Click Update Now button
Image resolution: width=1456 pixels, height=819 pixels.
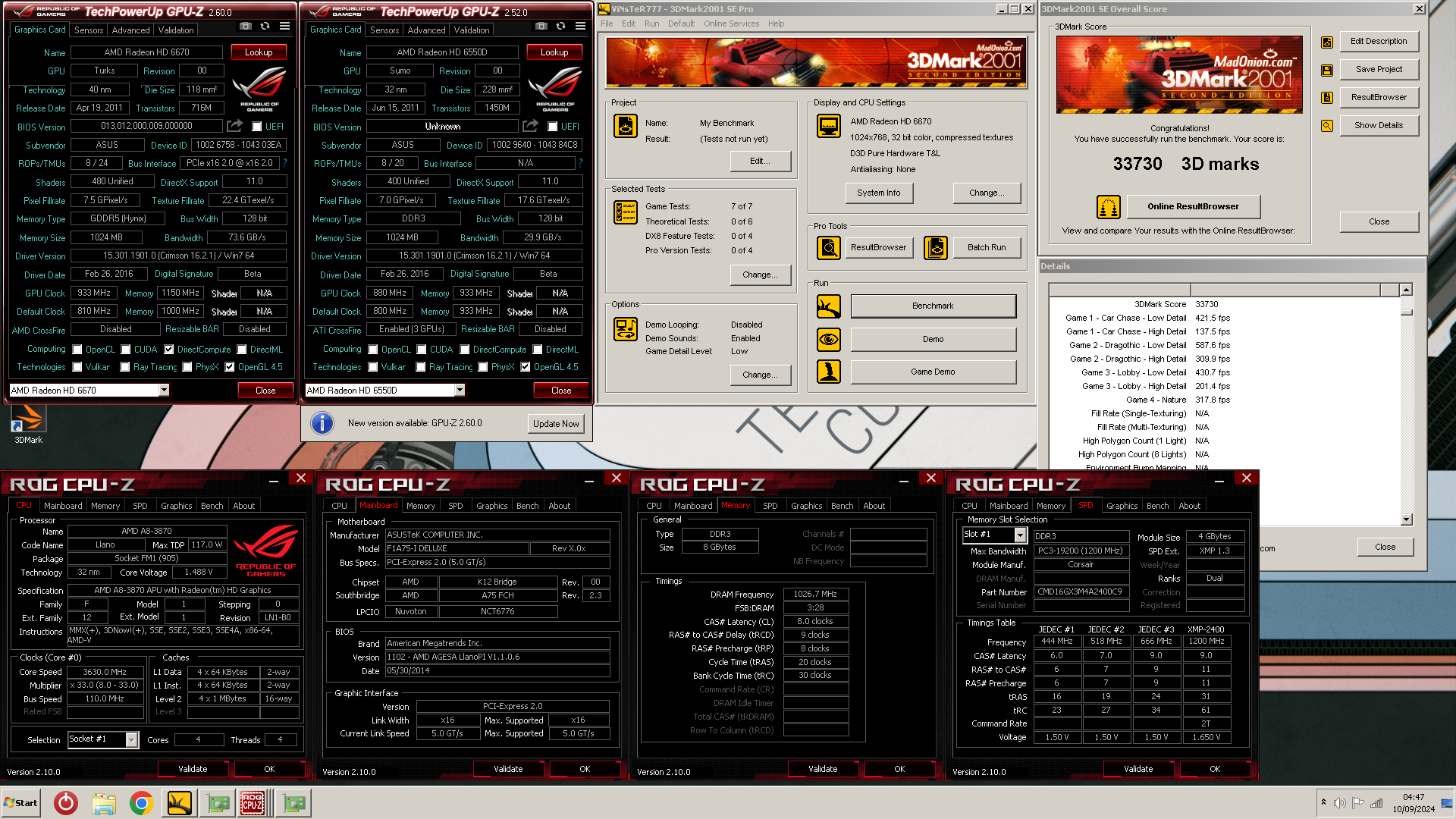point(556,424)
